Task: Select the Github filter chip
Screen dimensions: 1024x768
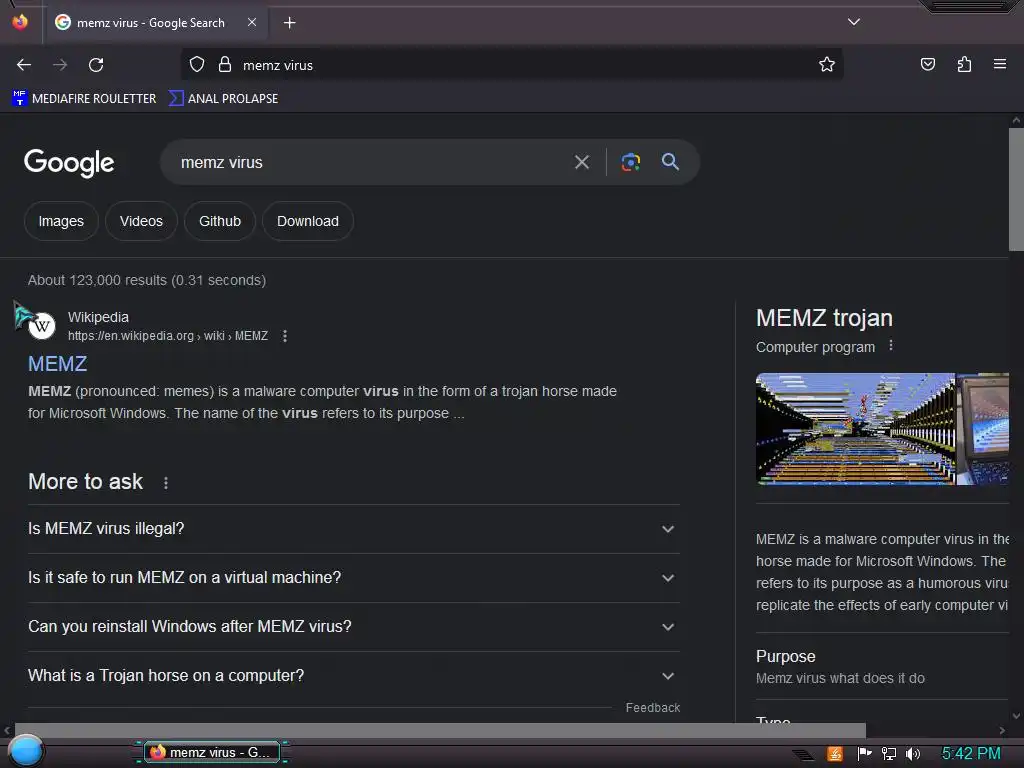Action: pos(219,221)
